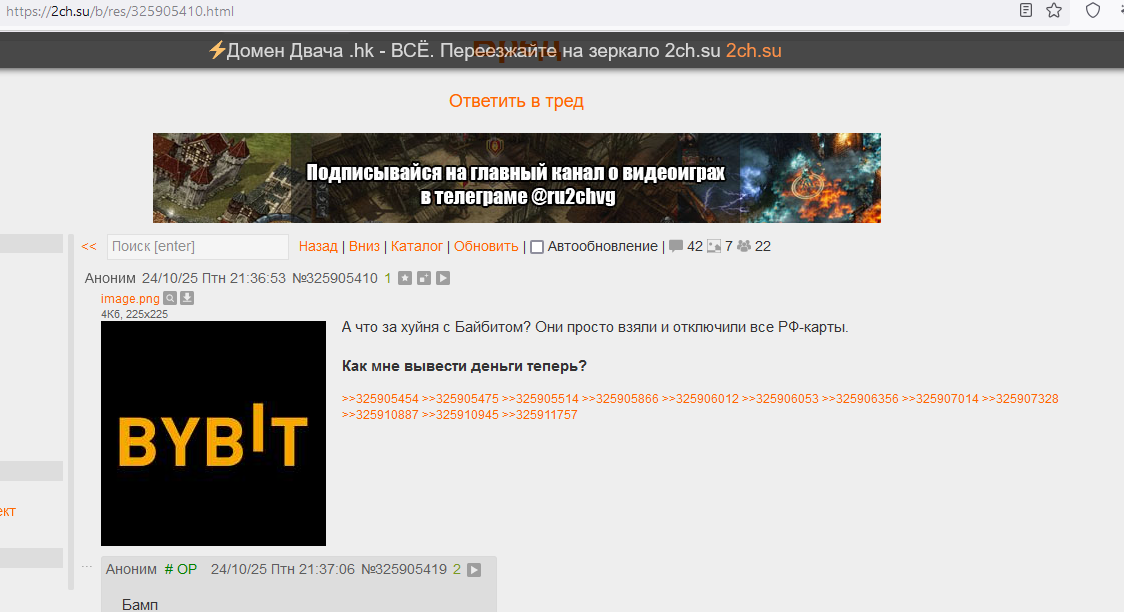Click the bold text Как мне вывести деньги теперь?

pyautogui.click(x=465, y=366)
